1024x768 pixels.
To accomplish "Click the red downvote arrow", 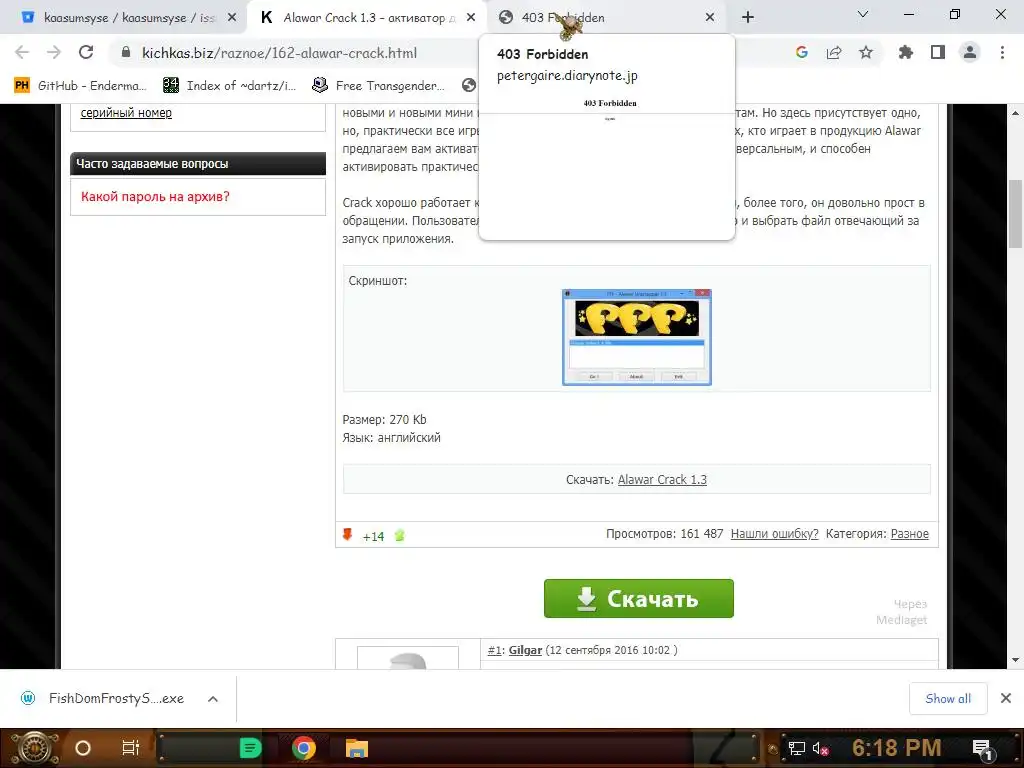I will point(347,535).
